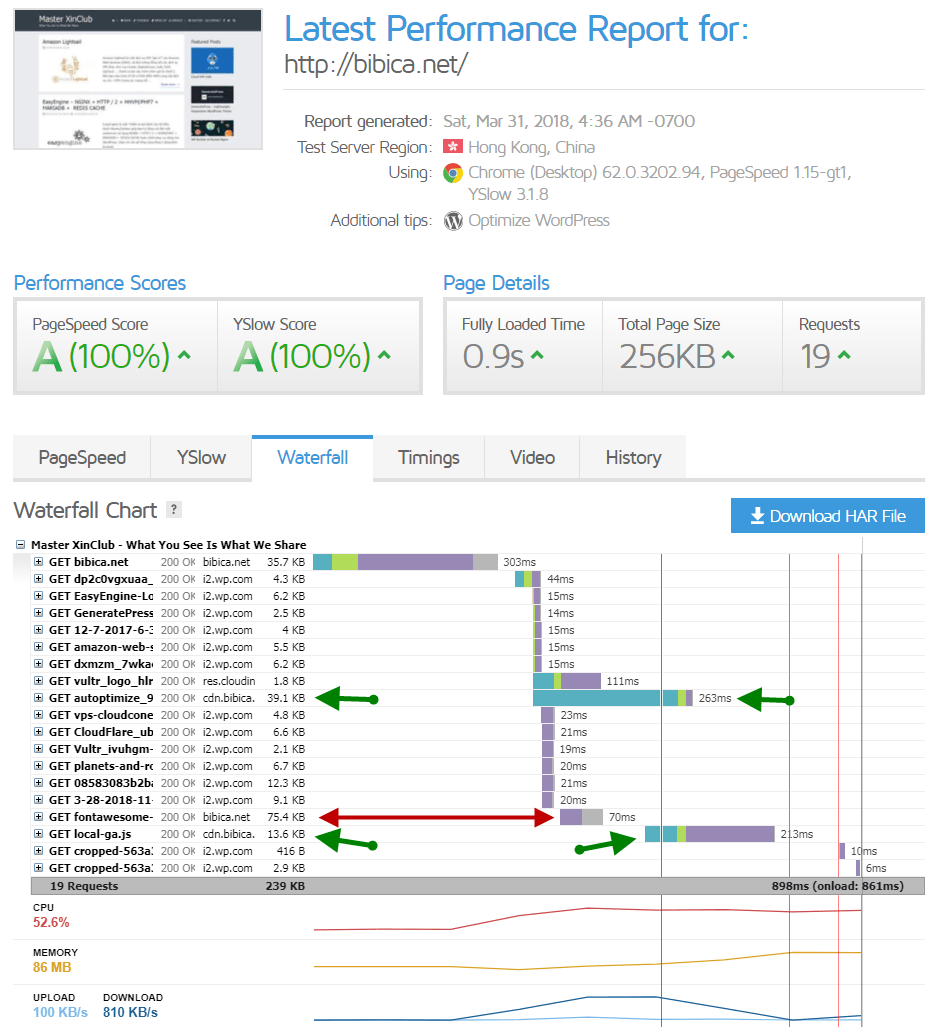Expand the GET fontawesome- request row

click(39, 817)
